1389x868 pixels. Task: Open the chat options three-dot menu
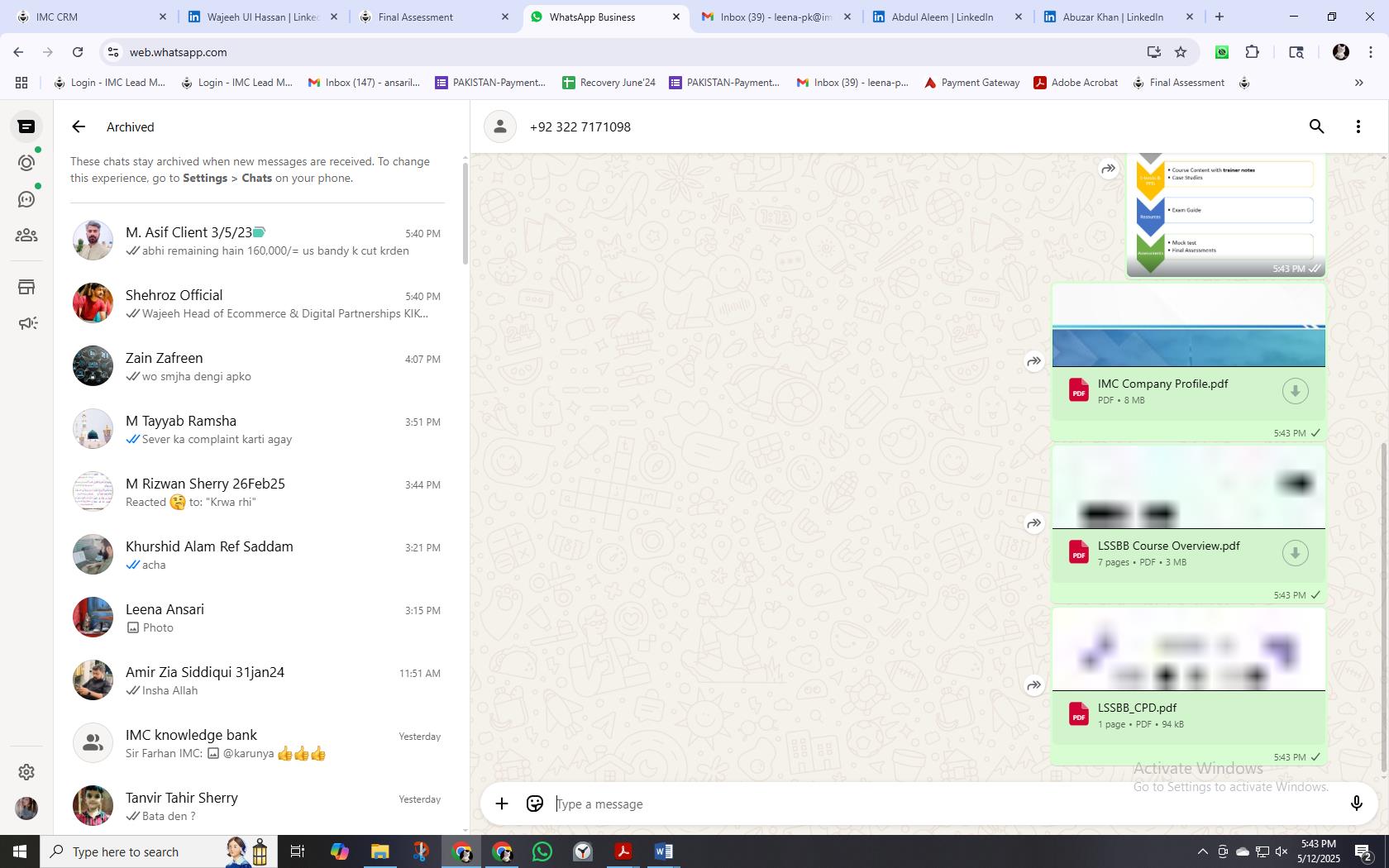[1358, 126]
